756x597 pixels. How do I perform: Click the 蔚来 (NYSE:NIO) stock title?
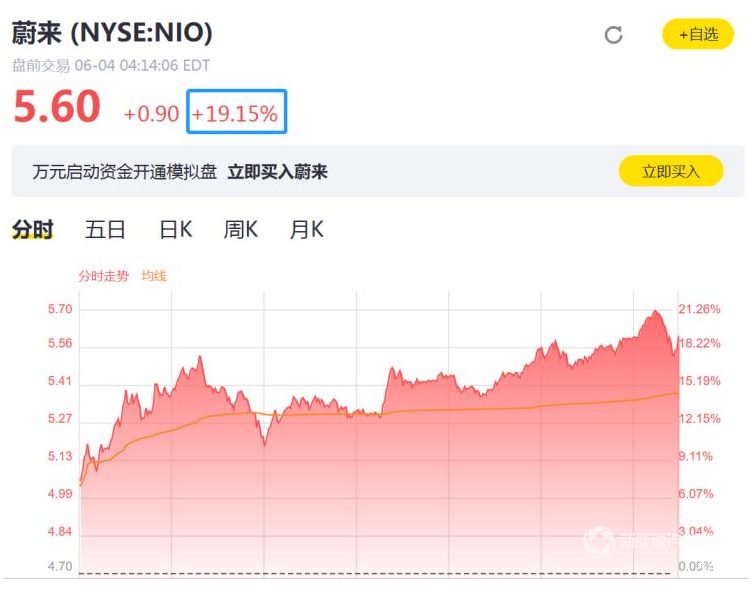(x=112, y=33)
